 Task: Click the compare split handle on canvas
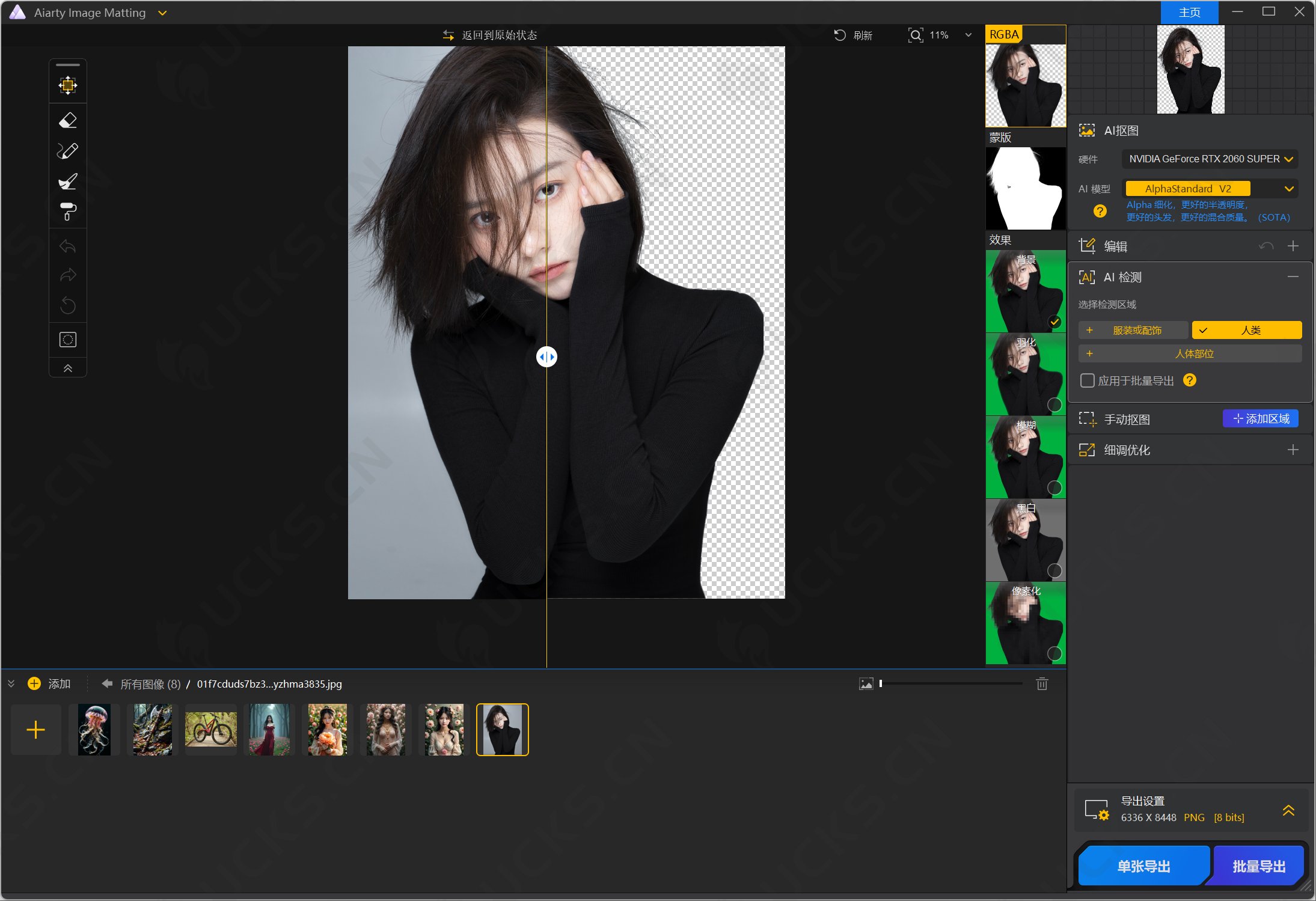(x=546, y=357)
